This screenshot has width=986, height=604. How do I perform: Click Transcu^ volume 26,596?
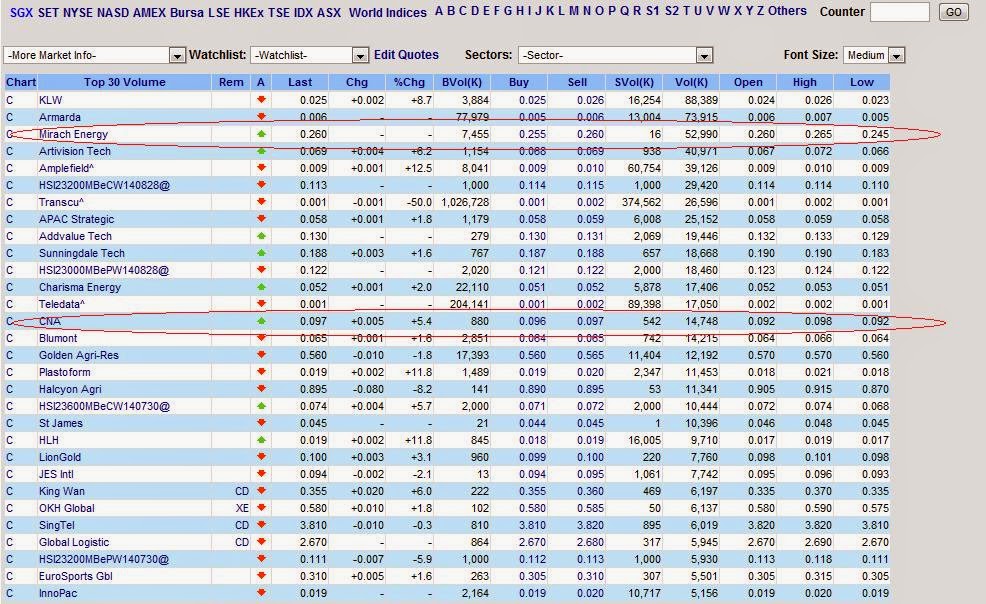click(x=701, y=202)
